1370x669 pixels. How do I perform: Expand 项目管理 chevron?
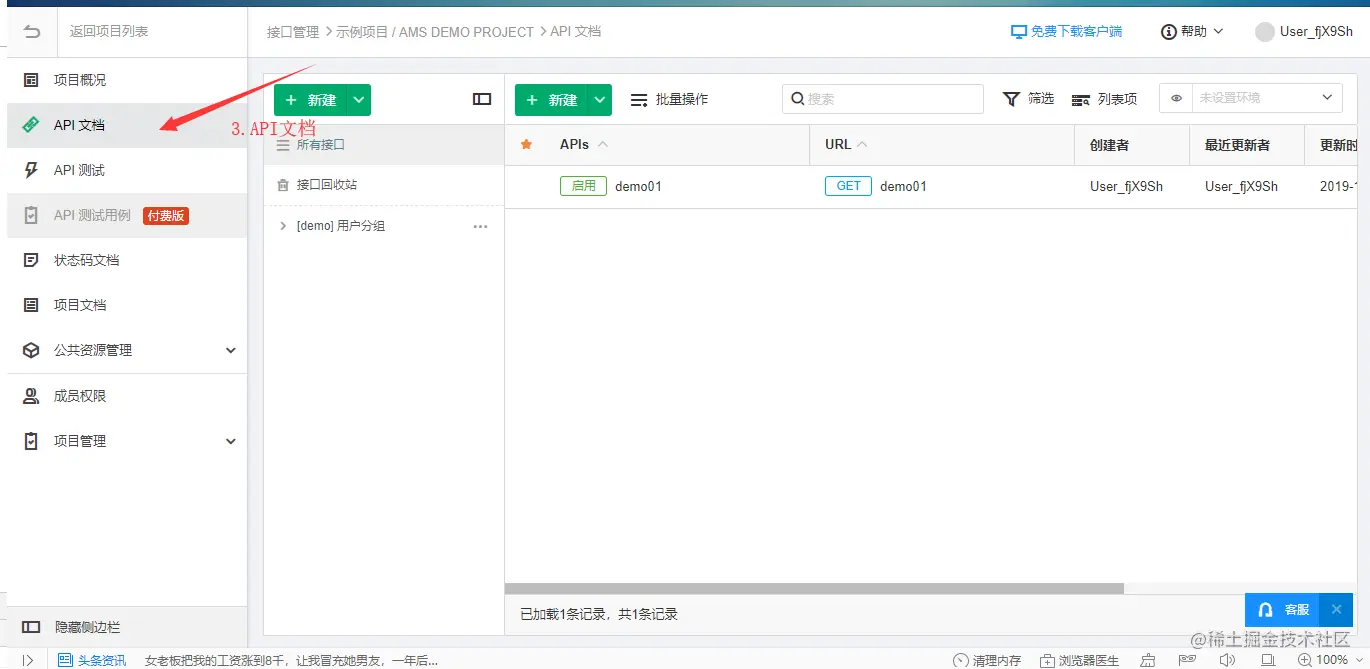coord(231,441)
